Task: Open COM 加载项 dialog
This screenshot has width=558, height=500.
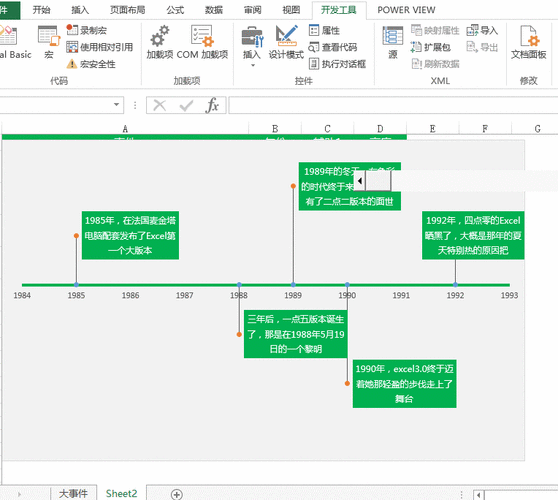Action: click(202, 42)
